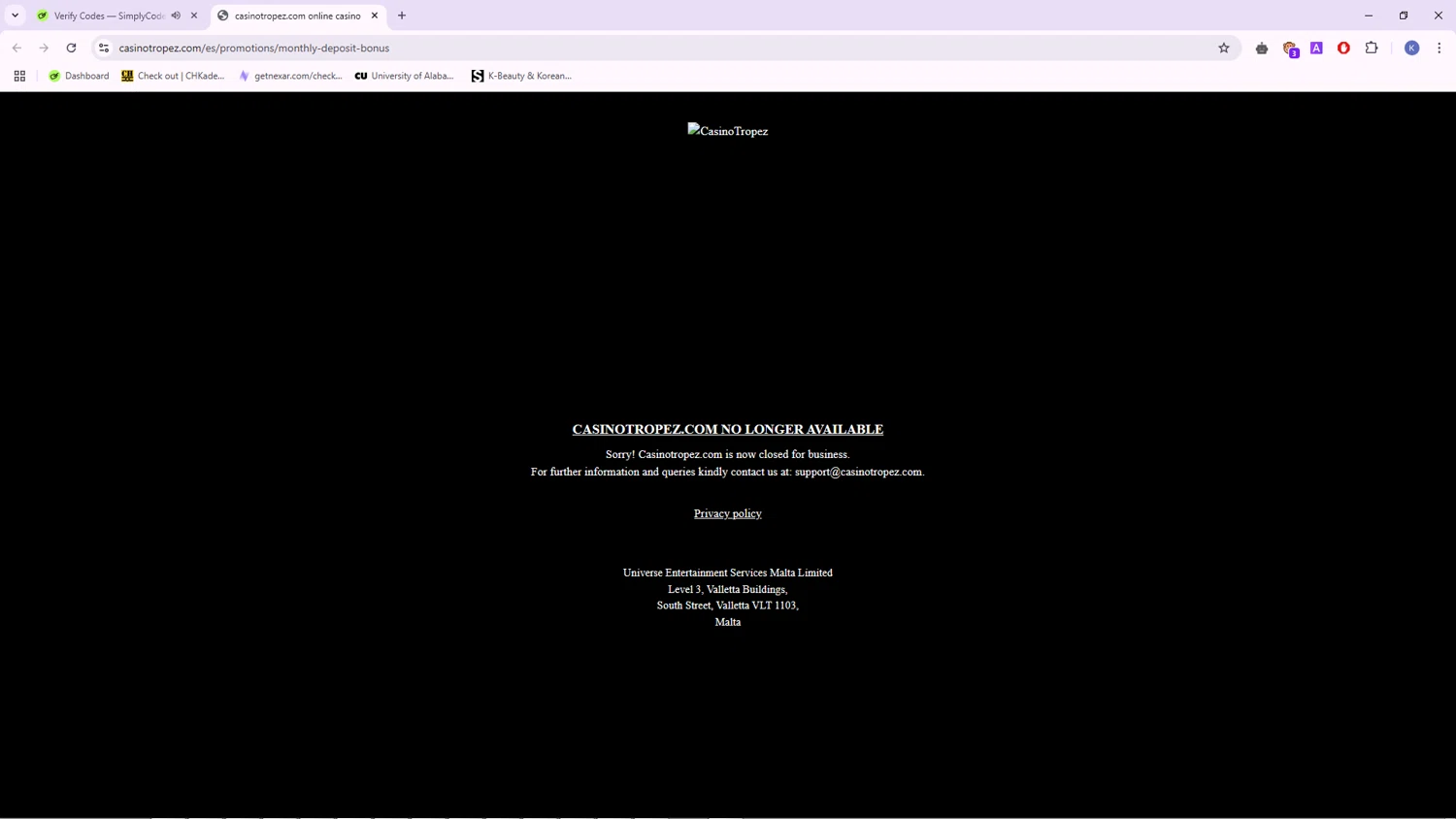Close the Verify Codes SimplyCodes tab

coord(194,16)
